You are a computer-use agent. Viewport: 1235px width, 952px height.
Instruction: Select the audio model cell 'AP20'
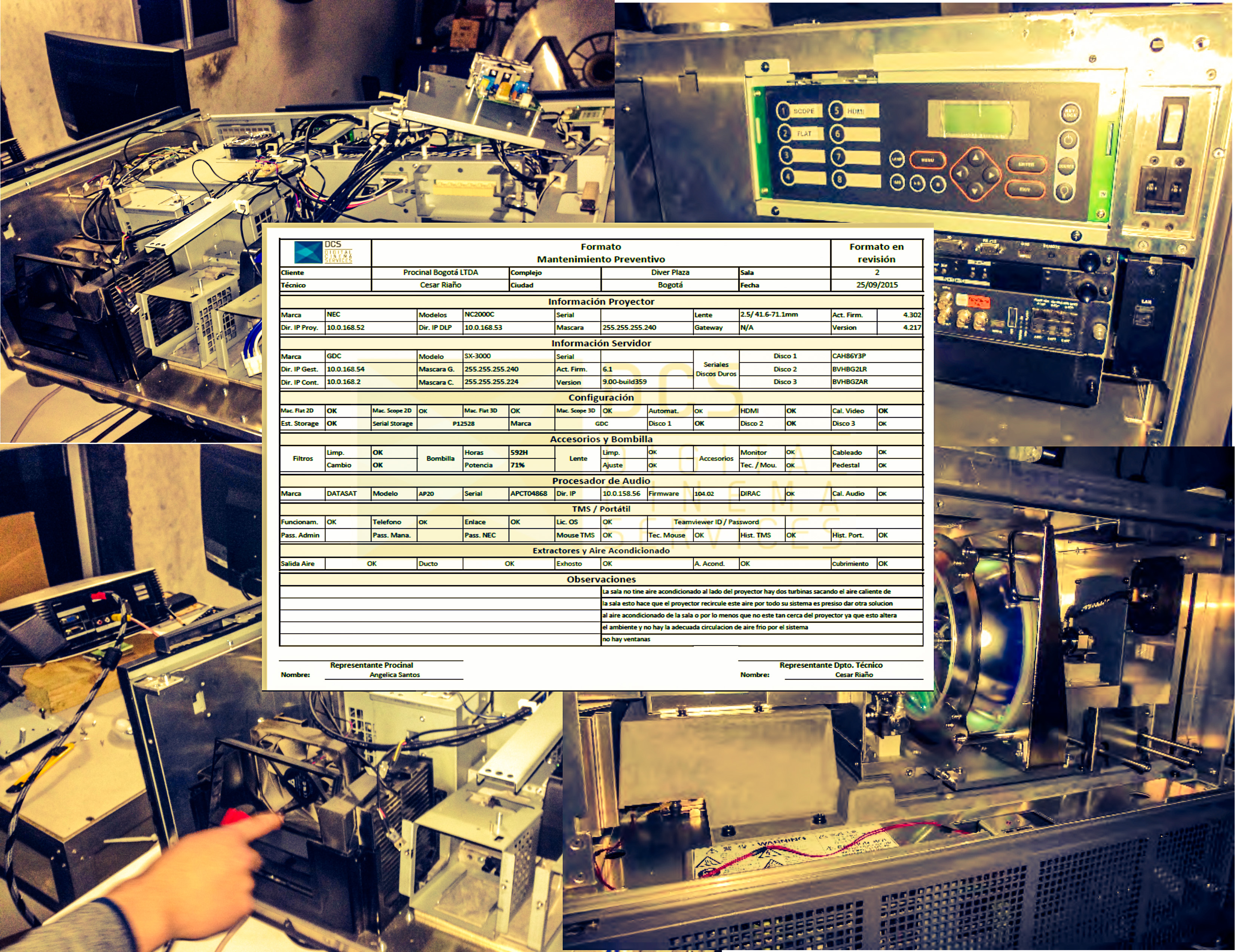[440, 493]
